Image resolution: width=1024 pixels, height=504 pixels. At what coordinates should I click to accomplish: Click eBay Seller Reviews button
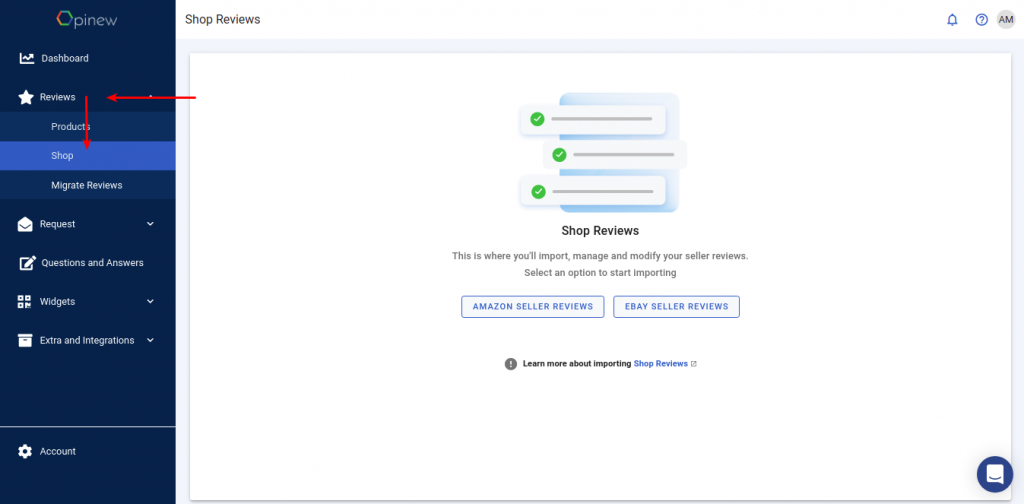click(677, 307)
